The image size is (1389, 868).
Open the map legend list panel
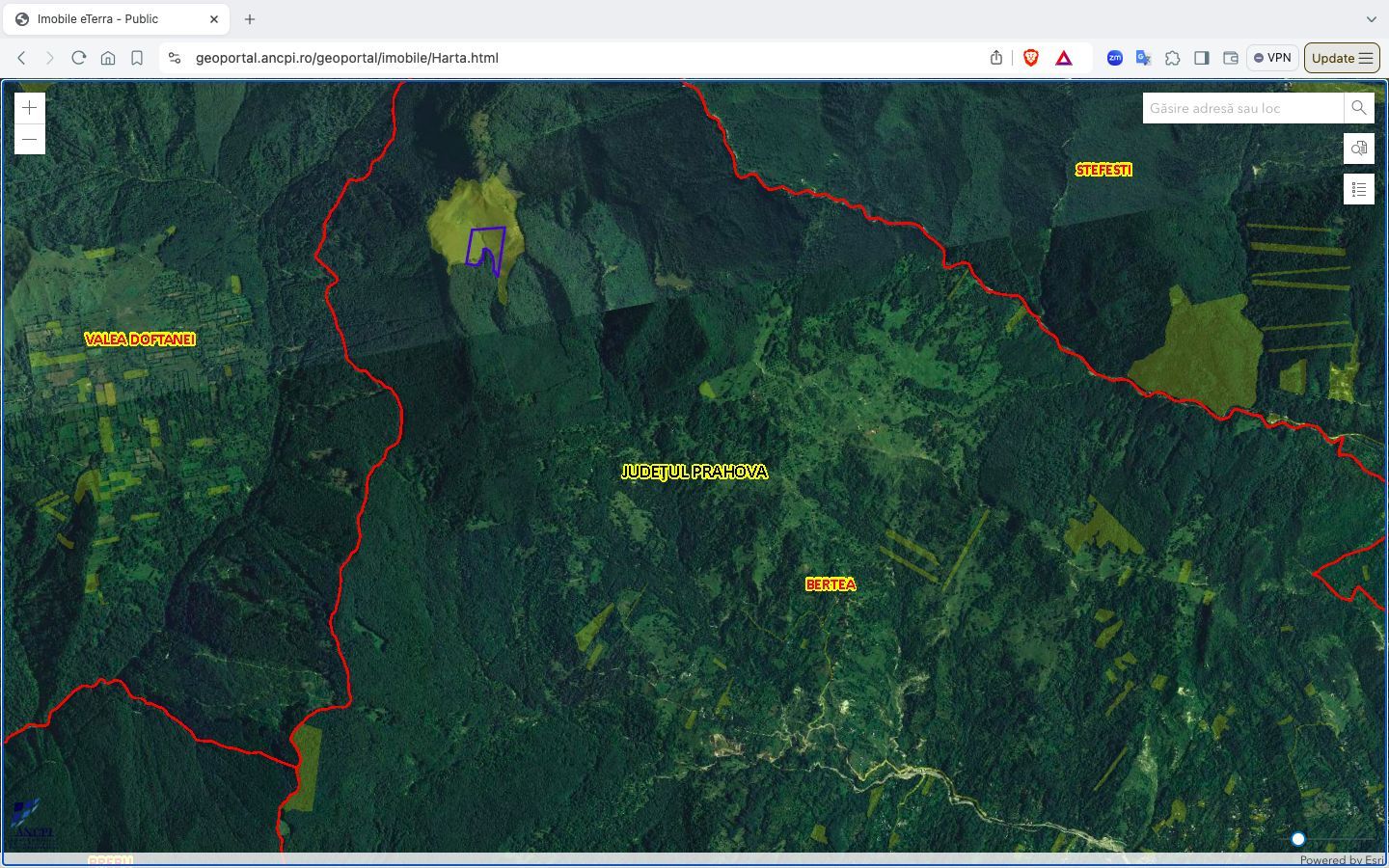[1359, 189]
